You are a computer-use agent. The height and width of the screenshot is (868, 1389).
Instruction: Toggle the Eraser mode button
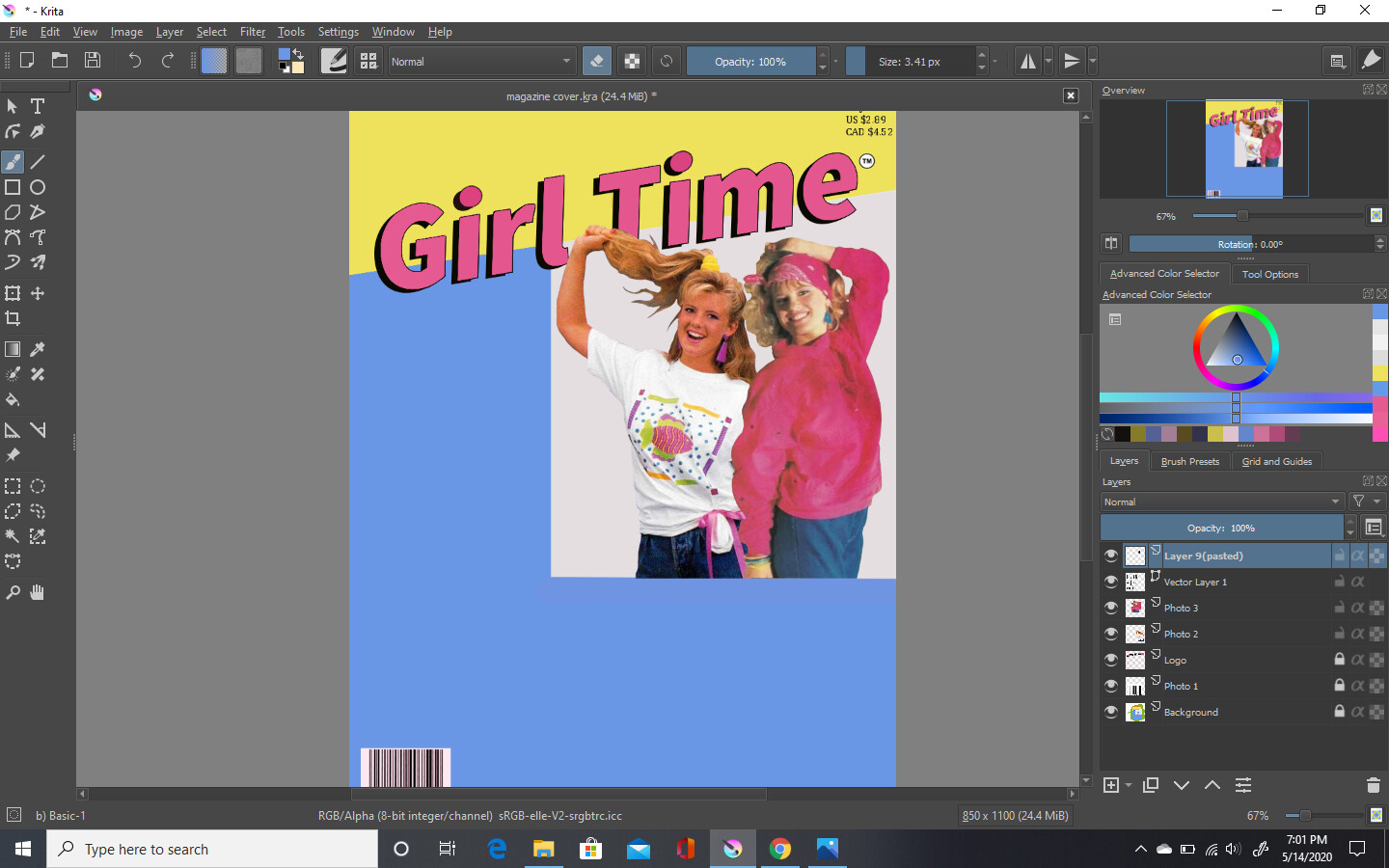(596, 61)
